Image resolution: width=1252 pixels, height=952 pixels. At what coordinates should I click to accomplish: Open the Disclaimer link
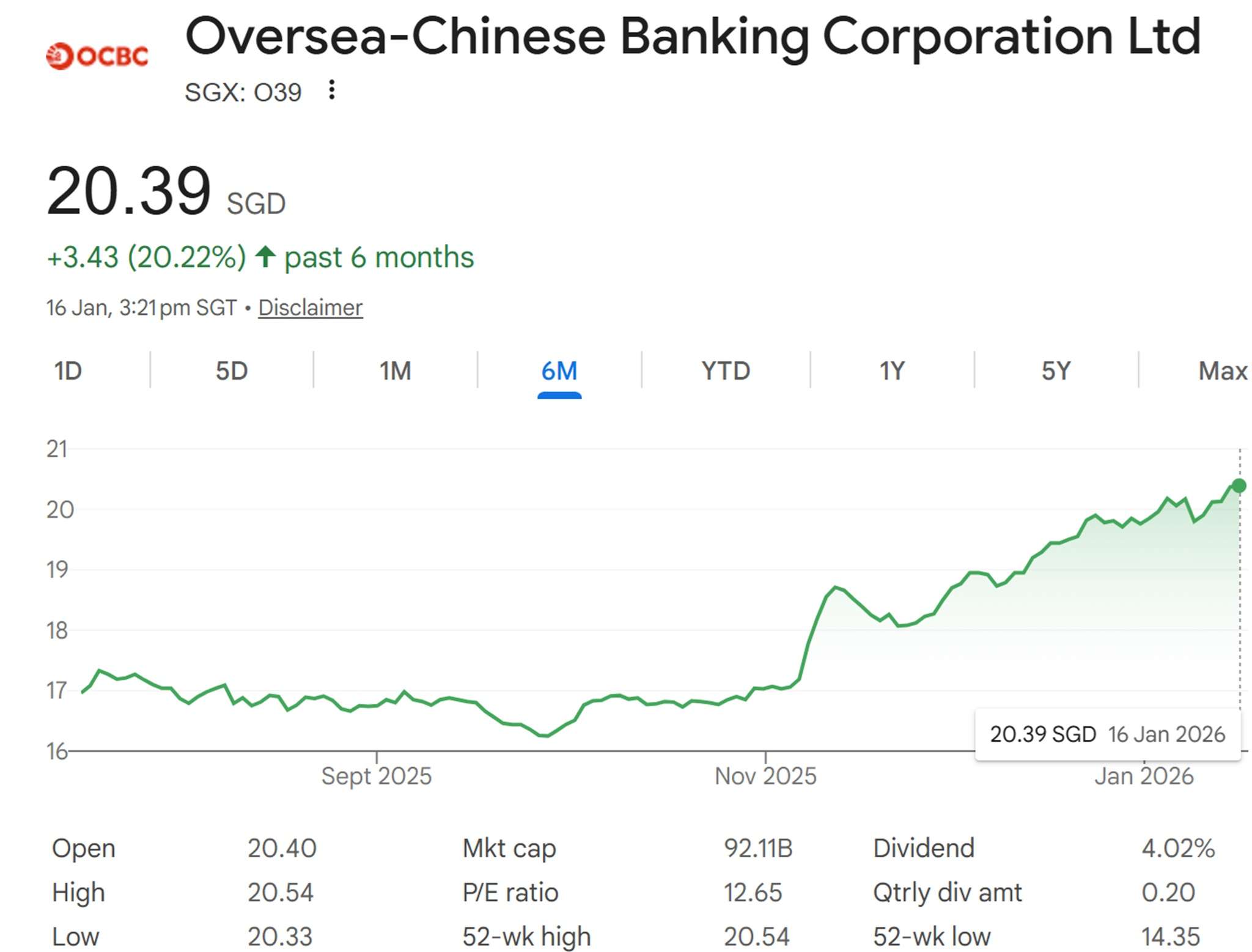tap(310, 308)
